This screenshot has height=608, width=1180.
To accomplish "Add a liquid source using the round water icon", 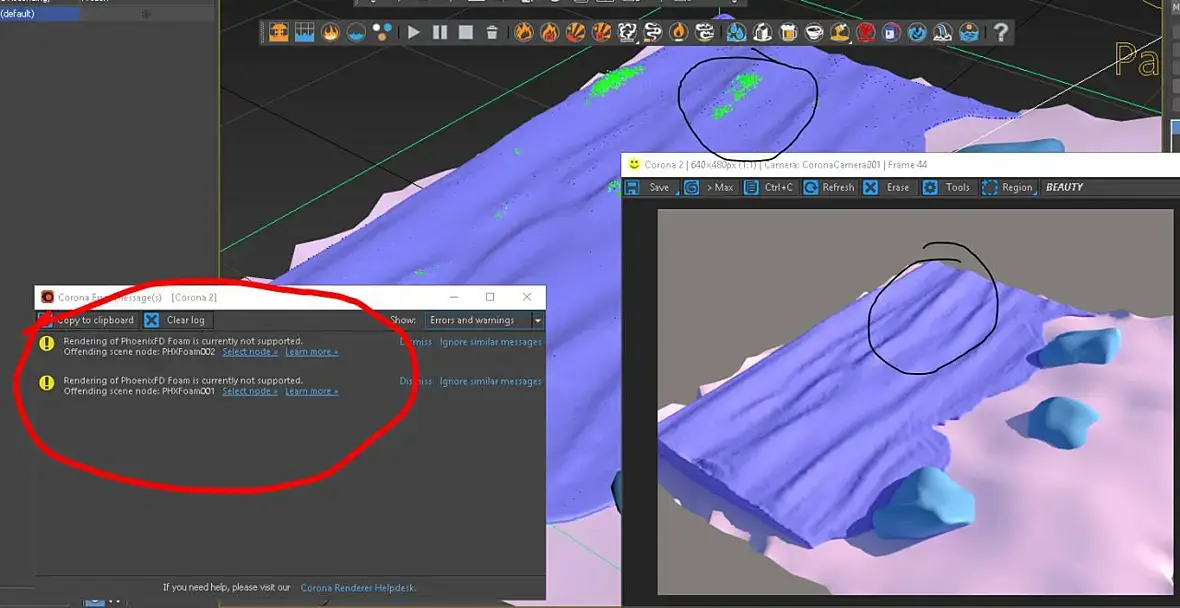I will pyautogui.click(x=356, y=32).
